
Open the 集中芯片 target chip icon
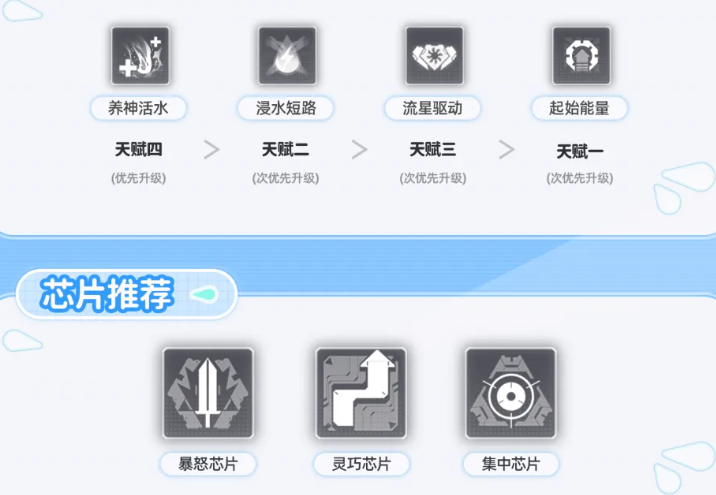[x=511, y=393]
